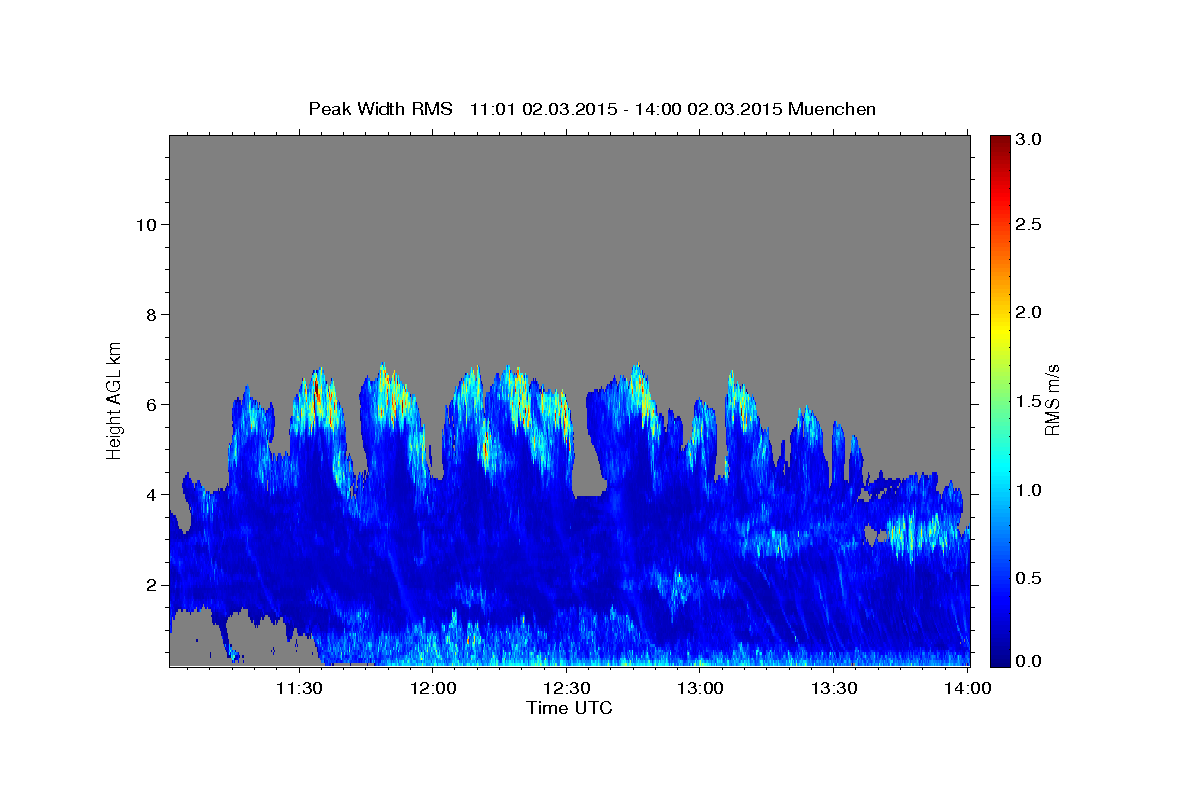Click the yellow band of the colorbar
This screenshot has width=1200, height=800.
999,332
